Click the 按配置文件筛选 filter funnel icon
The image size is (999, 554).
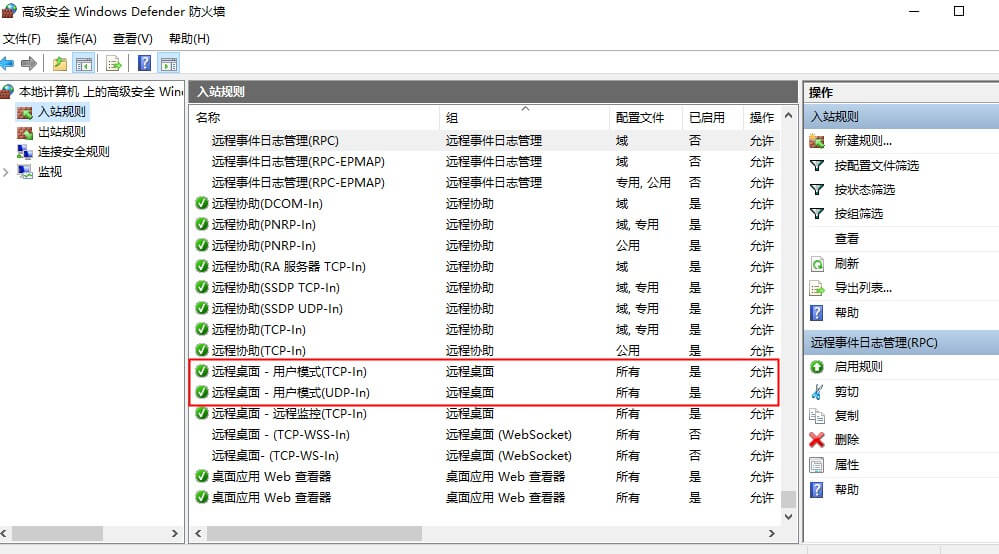click(x=817, y=166)
